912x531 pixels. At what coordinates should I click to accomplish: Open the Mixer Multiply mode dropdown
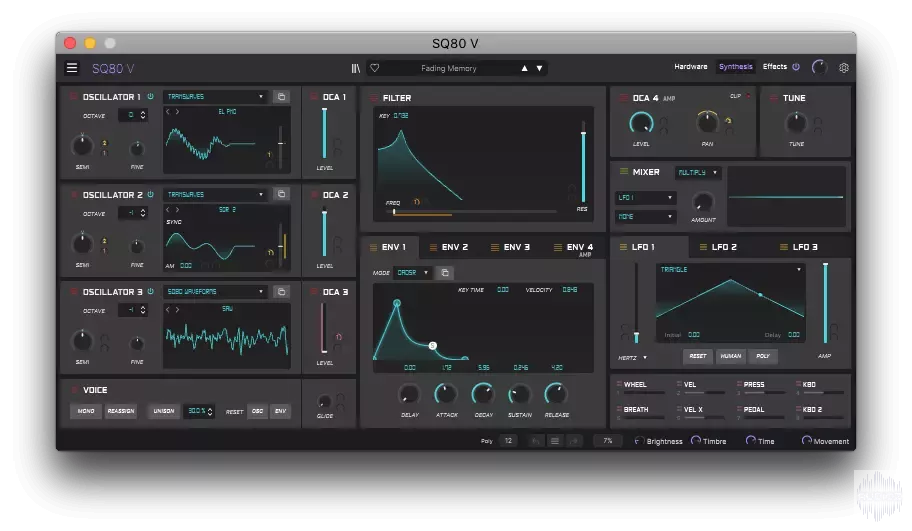click(x=697, y=173)
